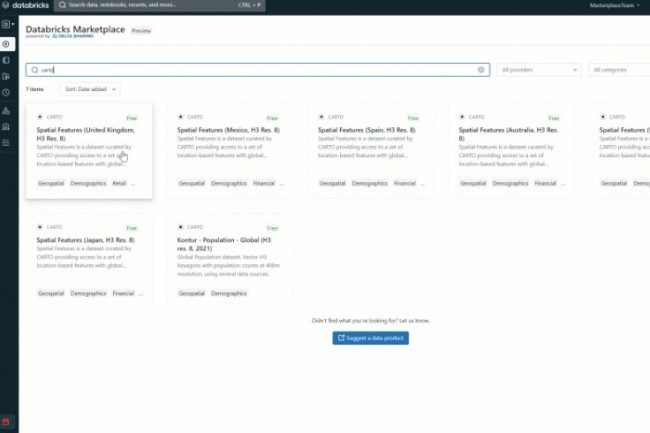The image size is (650, 433).
Task: Click the CARTO provider icon on Japan card
Action: [40, 227]
